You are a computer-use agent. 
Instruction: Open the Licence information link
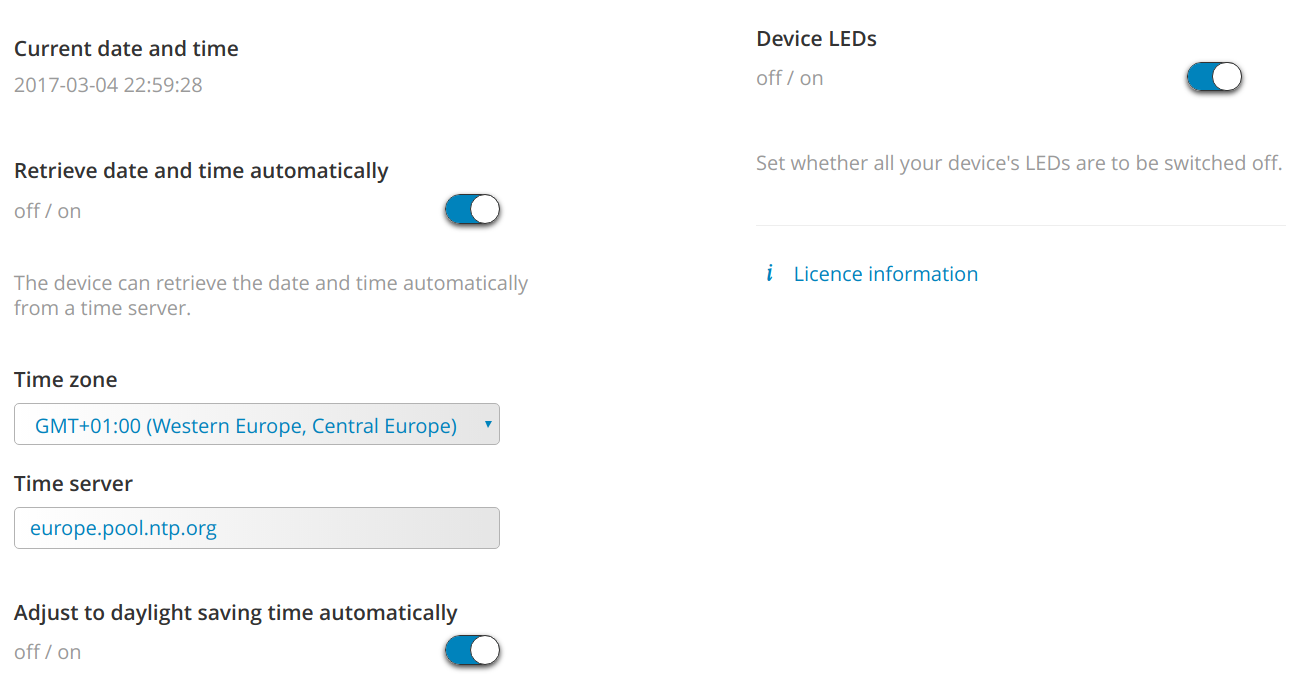pos(886,274)
